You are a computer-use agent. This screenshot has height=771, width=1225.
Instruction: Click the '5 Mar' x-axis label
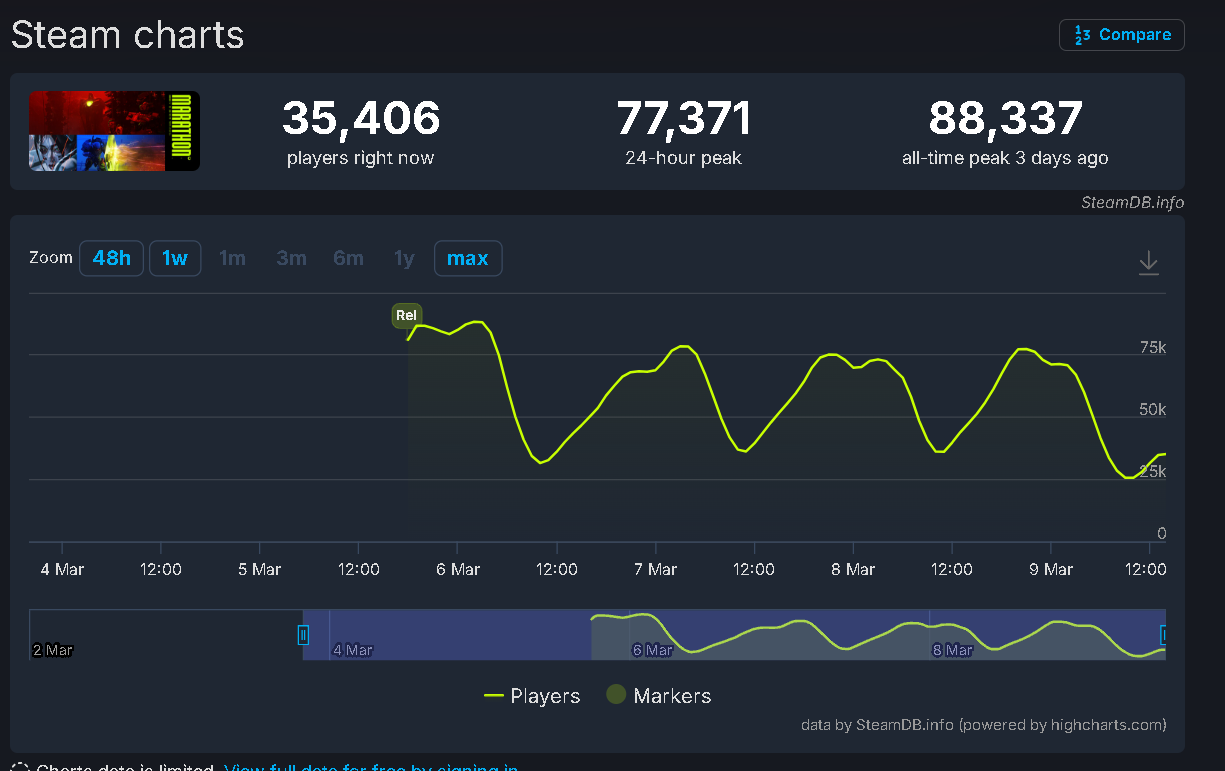click(260, 569)
